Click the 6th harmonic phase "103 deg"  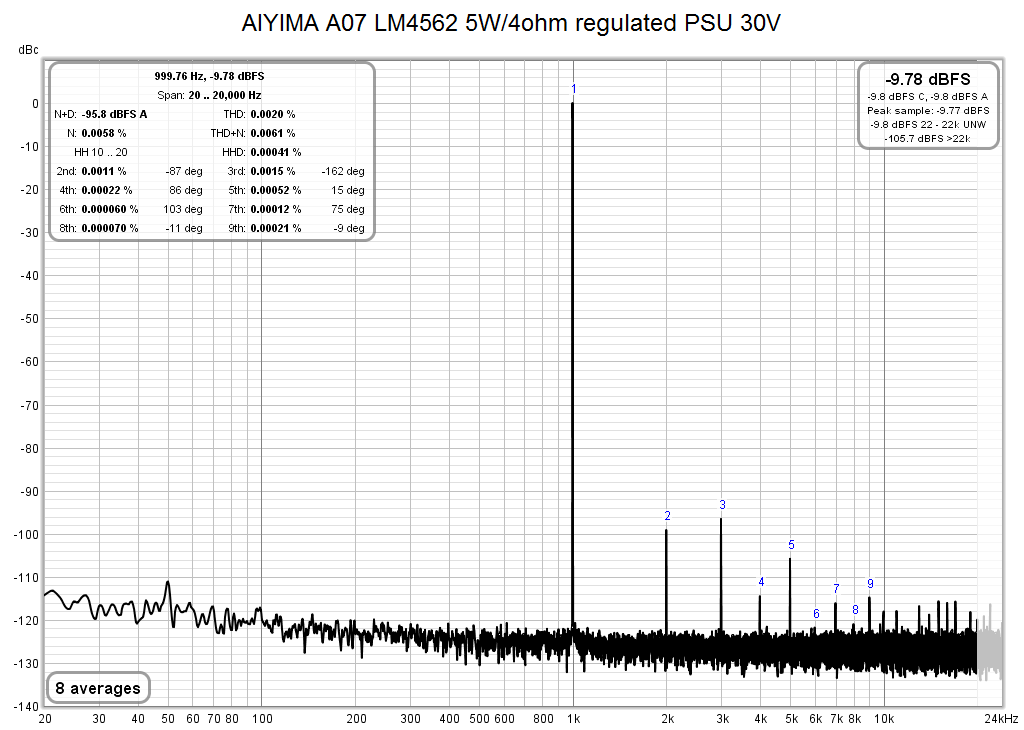pos(183,209)
